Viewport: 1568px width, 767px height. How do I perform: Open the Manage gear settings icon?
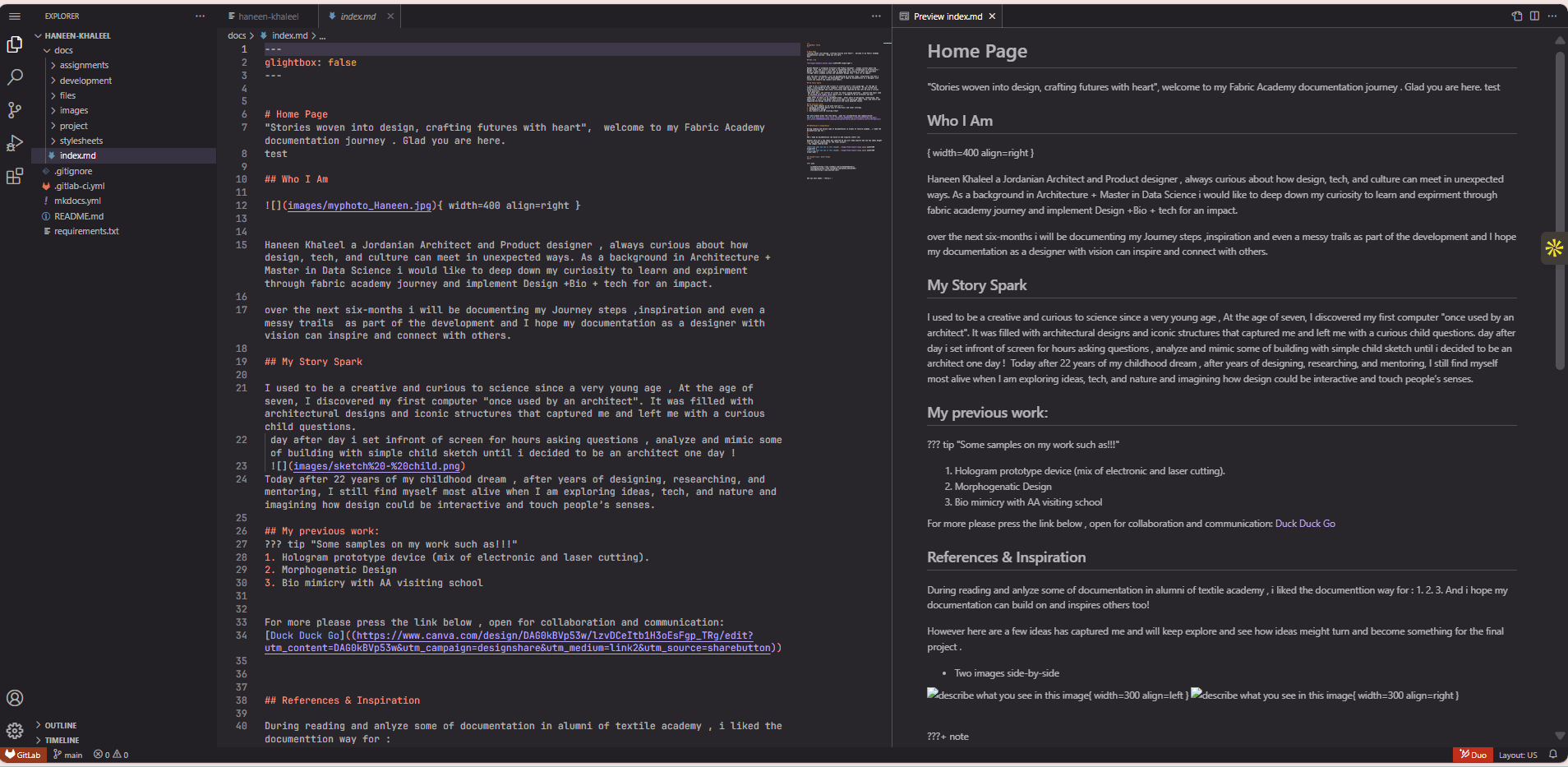point(15,730)
